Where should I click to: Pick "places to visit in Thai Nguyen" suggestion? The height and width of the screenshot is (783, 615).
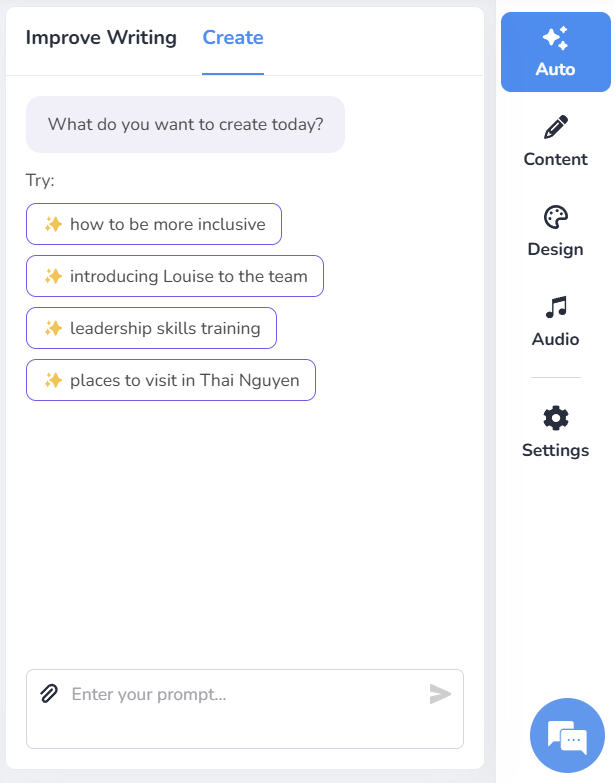pos(171,380)
